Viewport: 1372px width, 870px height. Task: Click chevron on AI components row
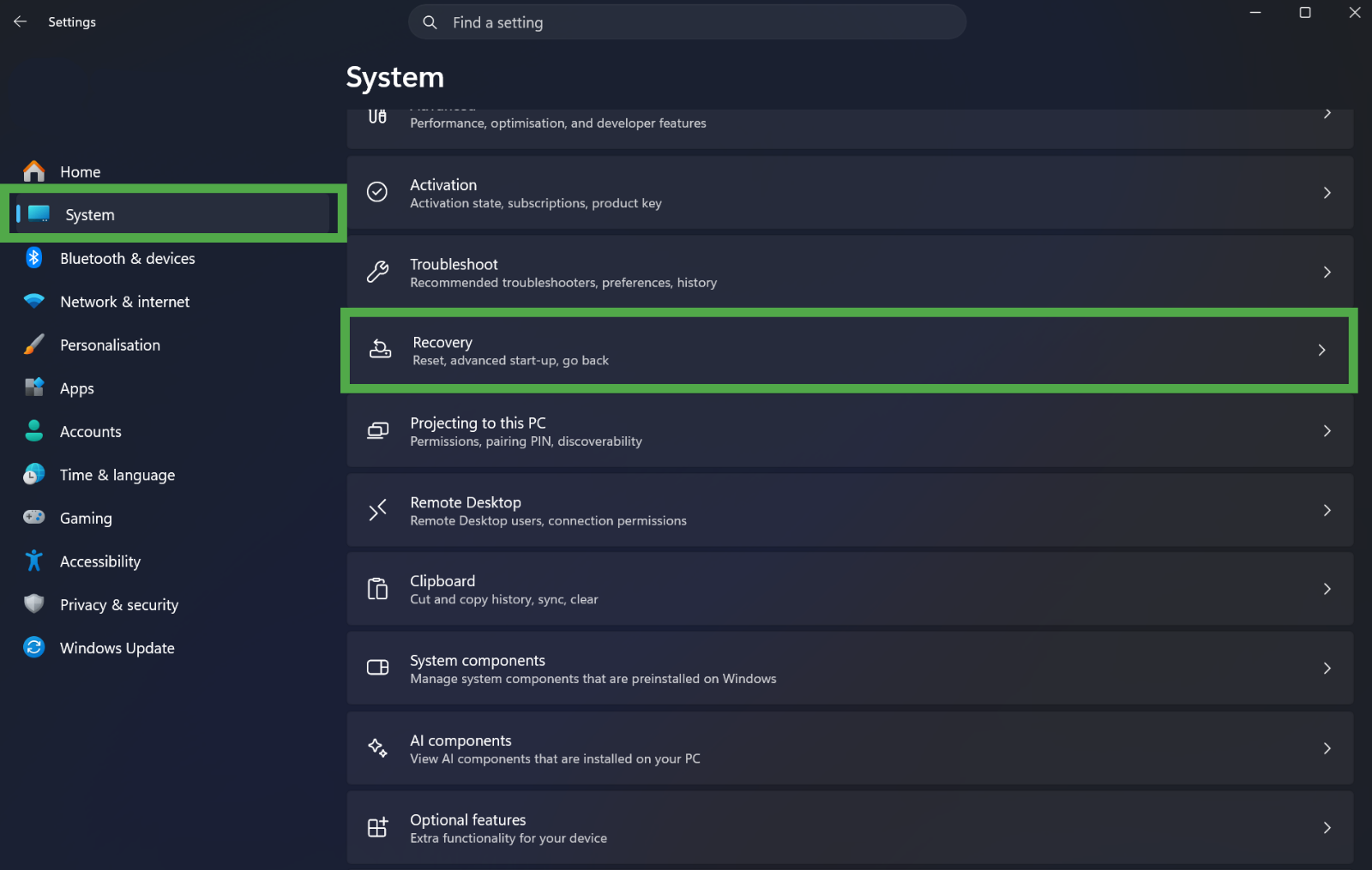point(1327,748)
